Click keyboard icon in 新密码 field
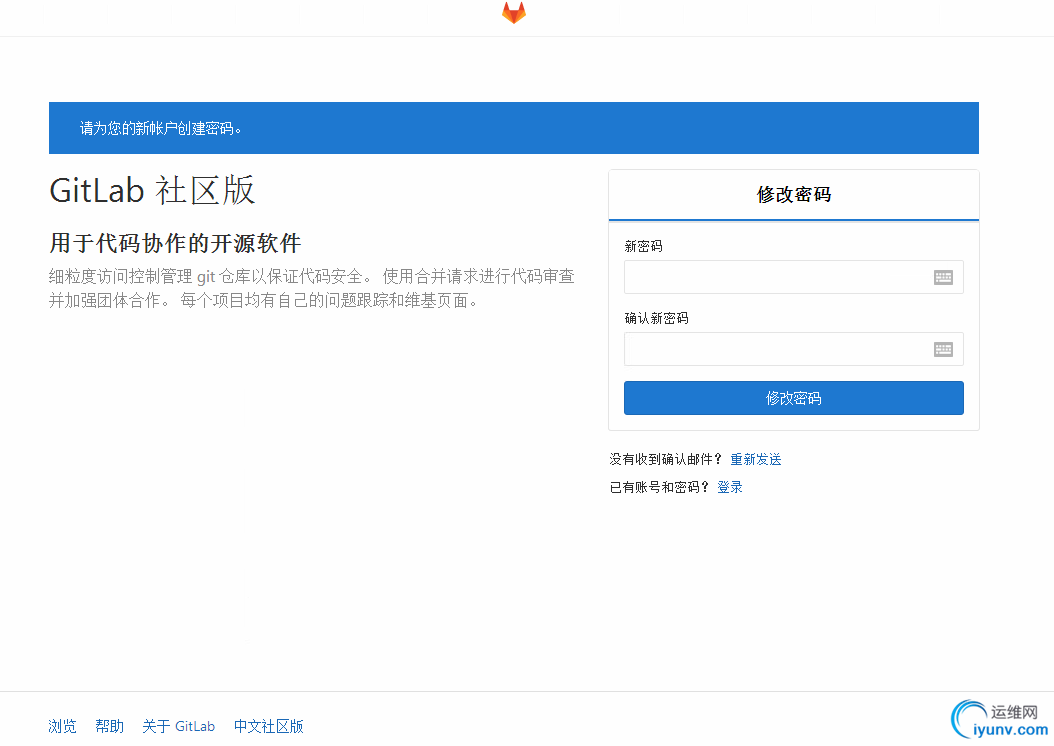Image resolution: width=1054 pixels, height=746 pixels. [x=943, y=277]
